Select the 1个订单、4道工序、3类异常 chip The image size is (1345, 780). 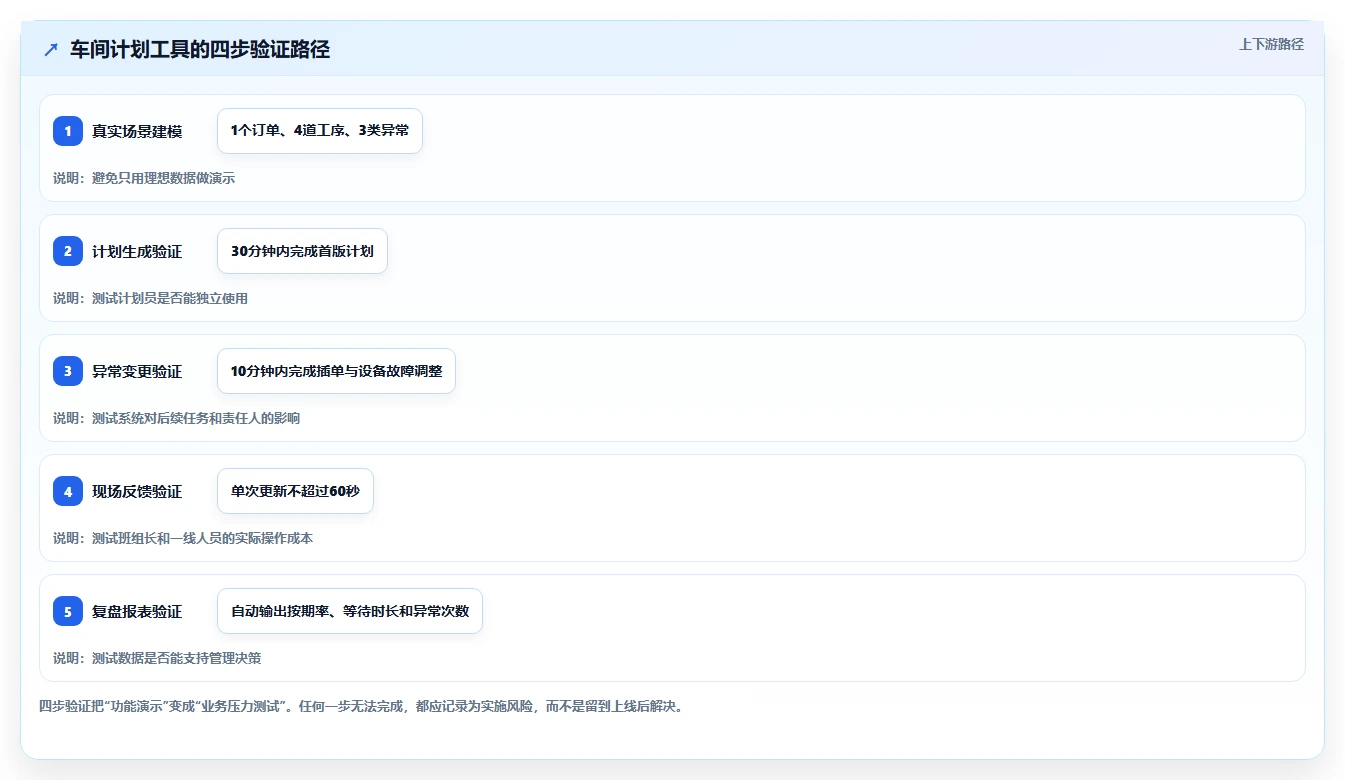point(320,131)
